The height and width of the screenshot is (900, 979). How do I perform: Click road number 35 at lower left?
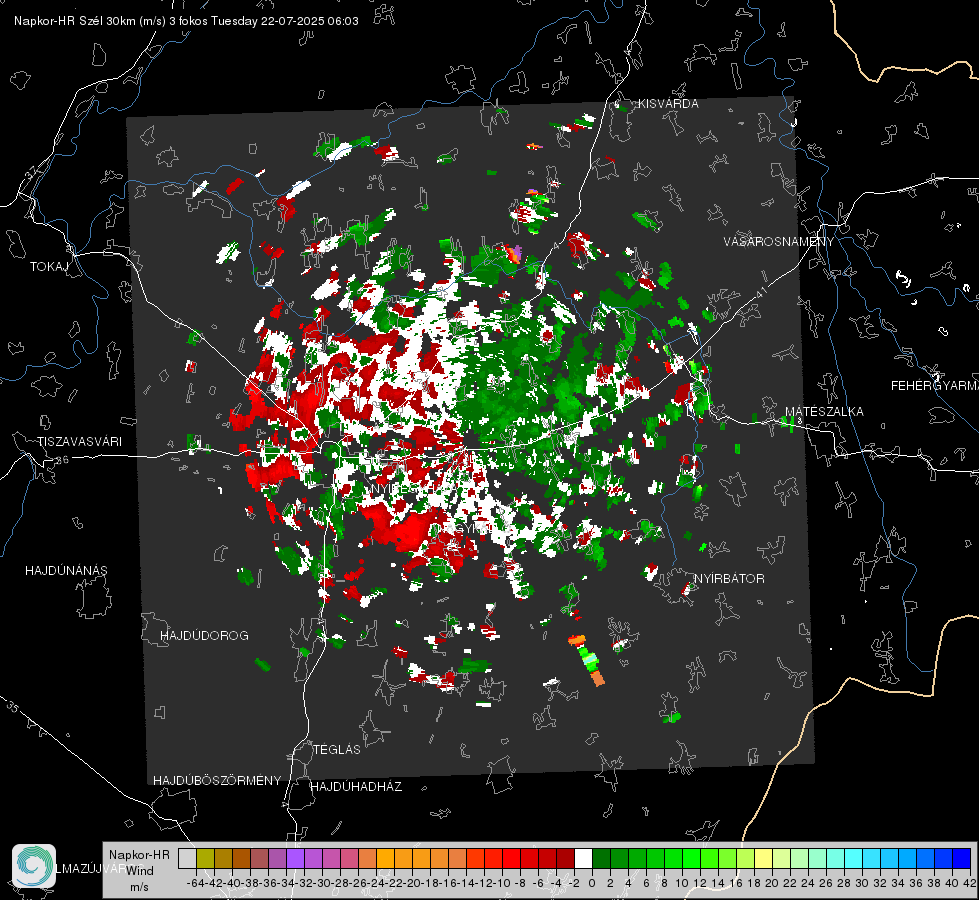[13, 707]
